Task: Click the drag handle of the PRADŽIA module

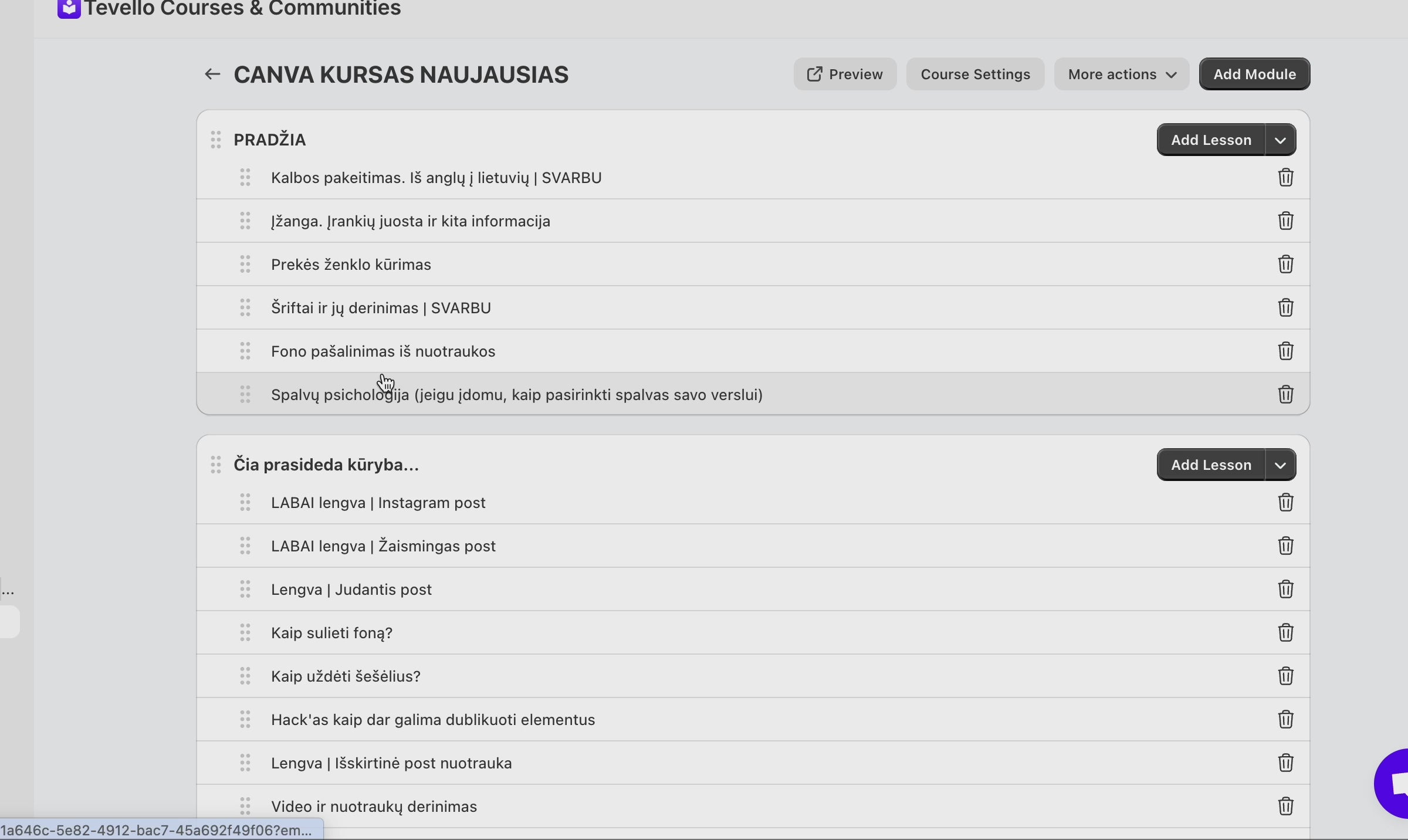Action: tap(215, 140)
